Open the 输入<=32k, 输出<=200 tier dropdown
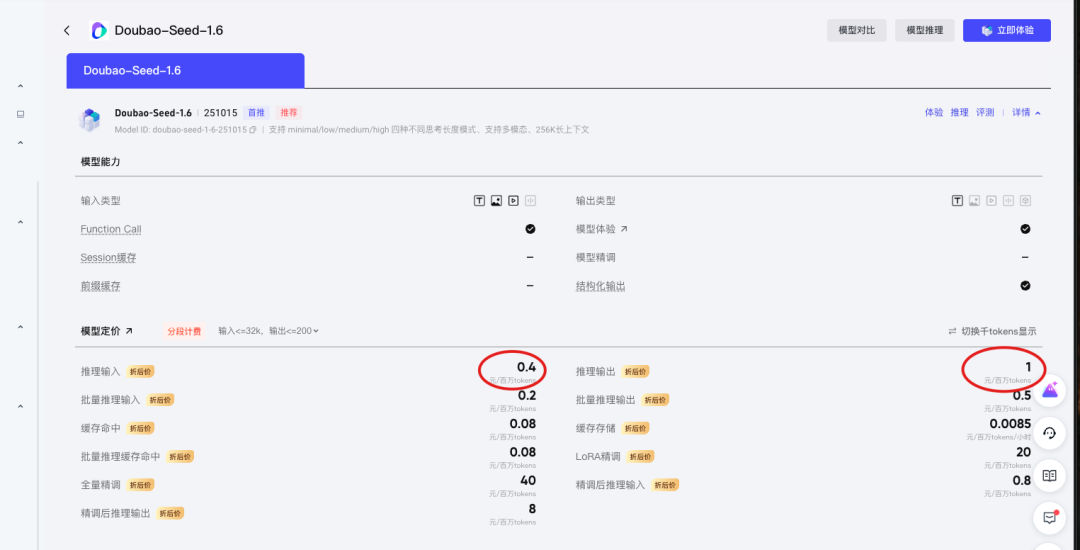This screenshot has height=550, width=1080. [268, 331]
